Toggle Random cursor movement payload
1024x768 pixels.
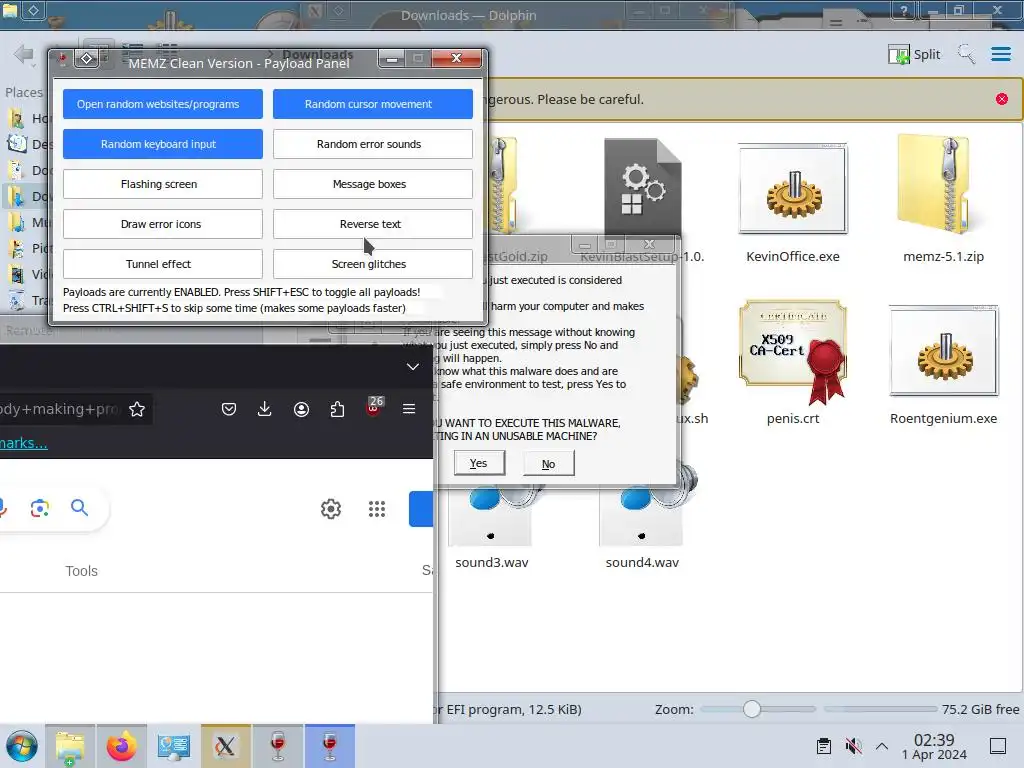[372, 104]
